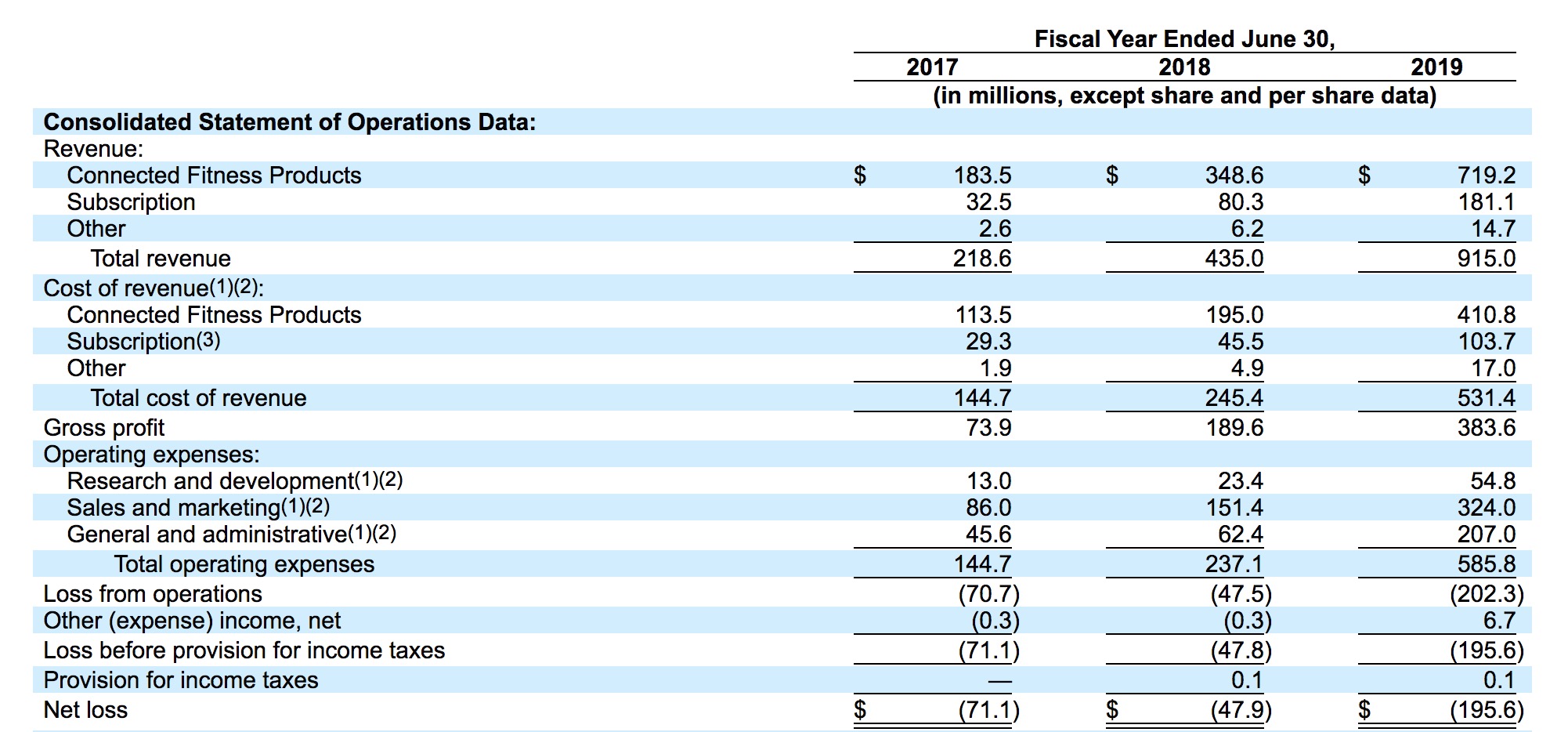Click the 2019 Other income value 6.7
Image resolution: width=1568 pixels, height=732 pixels.
[x=1498, y=621]
